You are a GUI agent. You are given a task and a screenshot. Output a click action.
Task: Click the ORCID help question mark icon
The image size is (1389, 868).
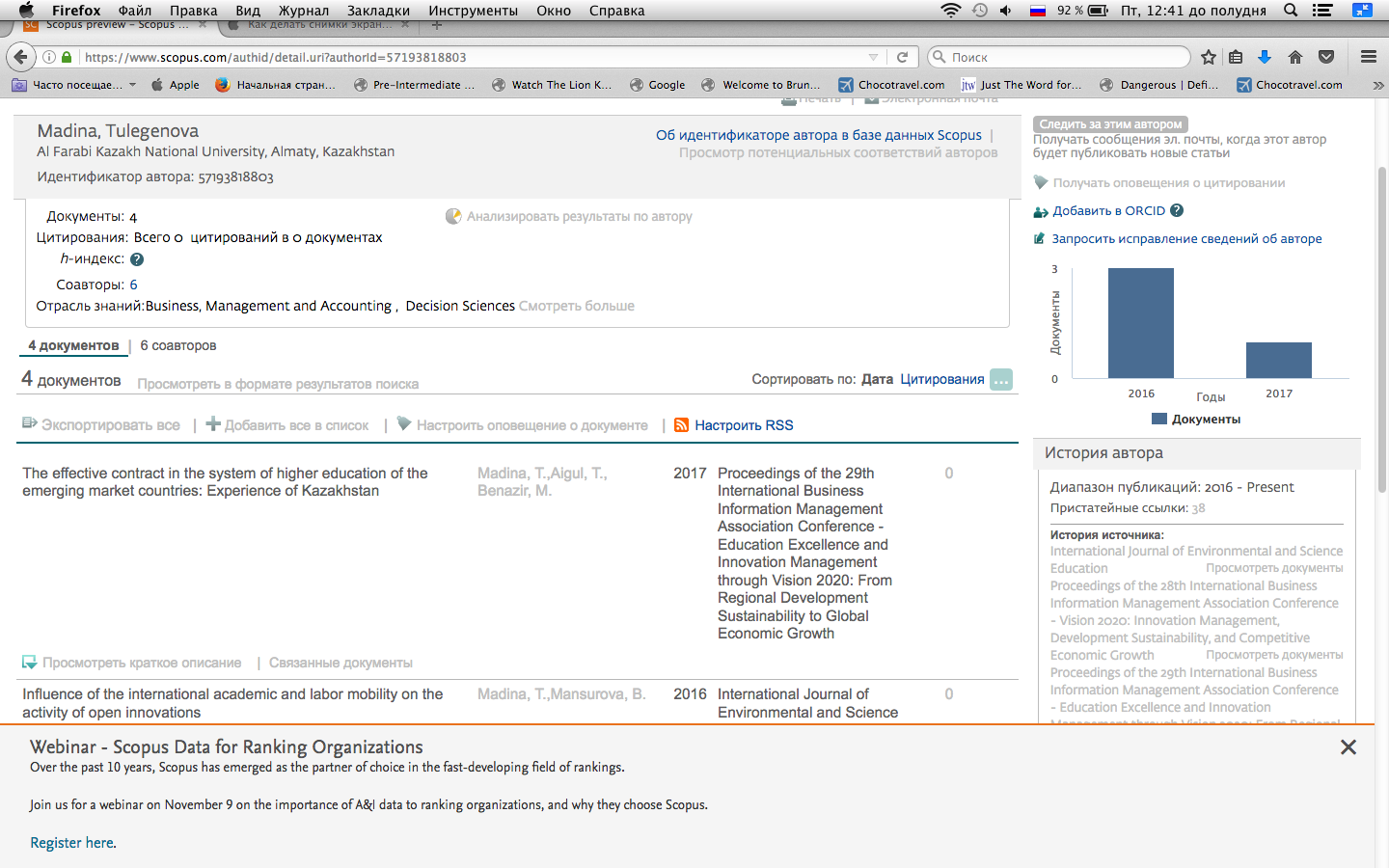[1177, 211]
